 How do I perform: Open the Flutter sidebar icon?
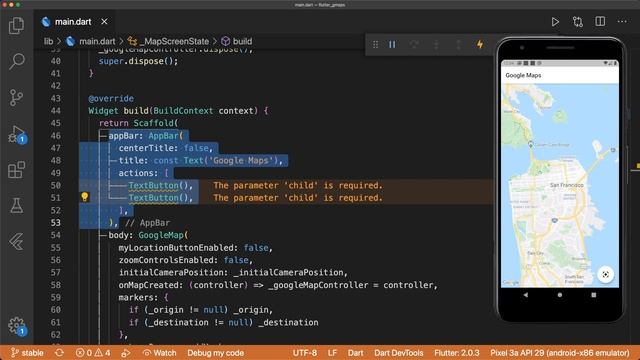tap(16, 242)
